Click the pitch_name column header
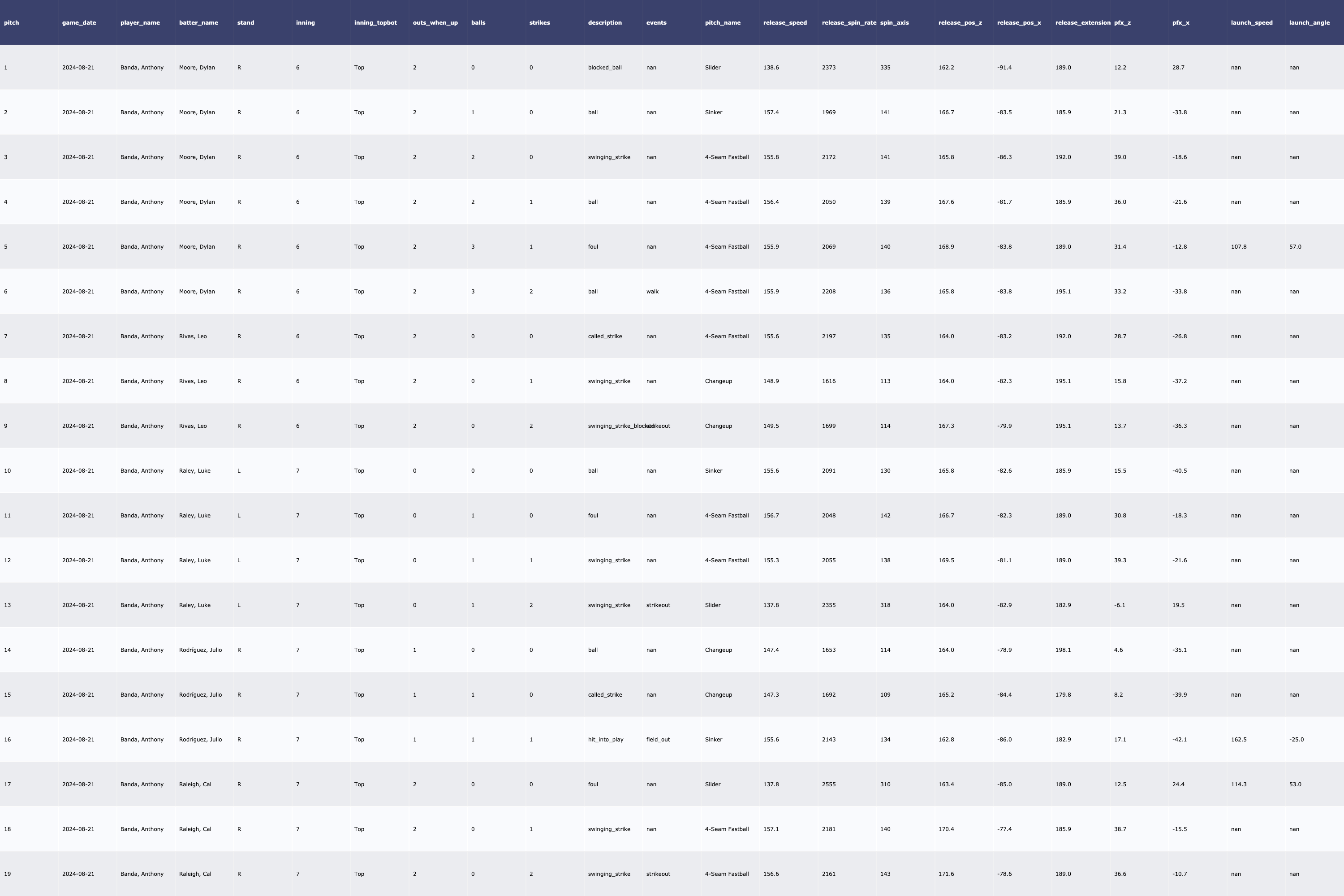Screen dimensions: 1344x896 722,23
